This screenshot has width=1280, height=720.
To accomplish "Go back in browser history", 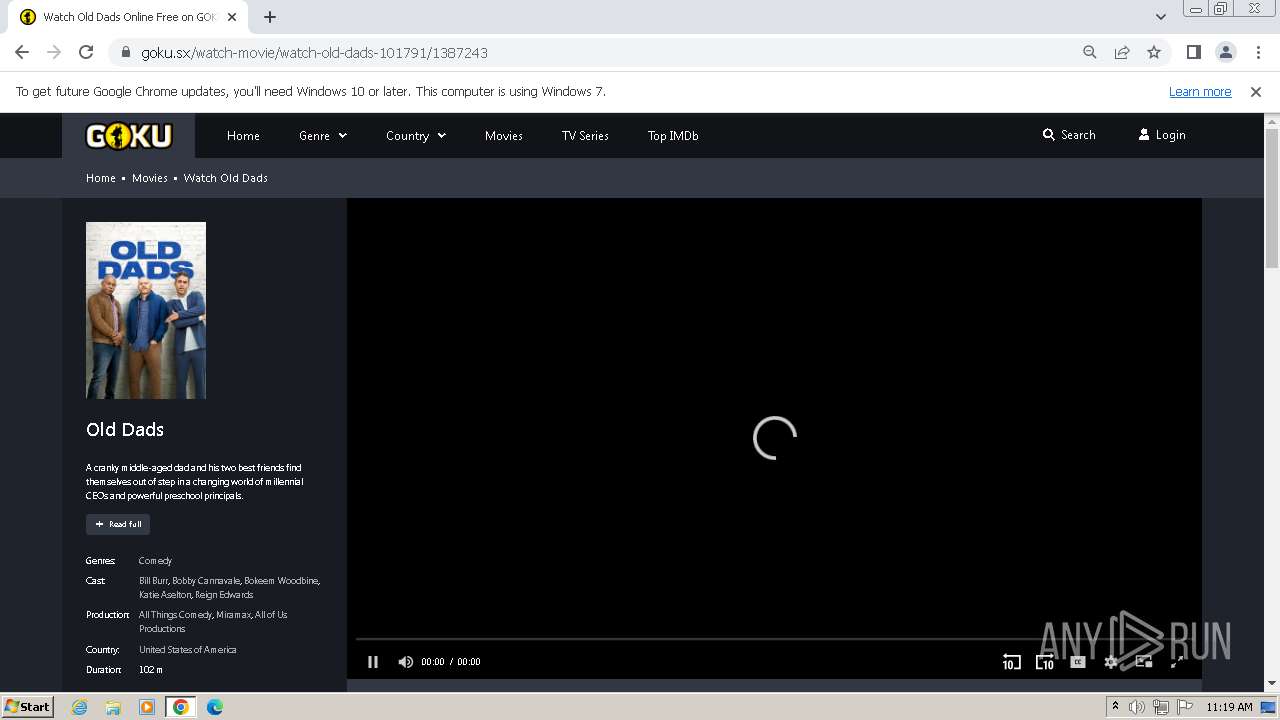I will [x=22, y=52].
